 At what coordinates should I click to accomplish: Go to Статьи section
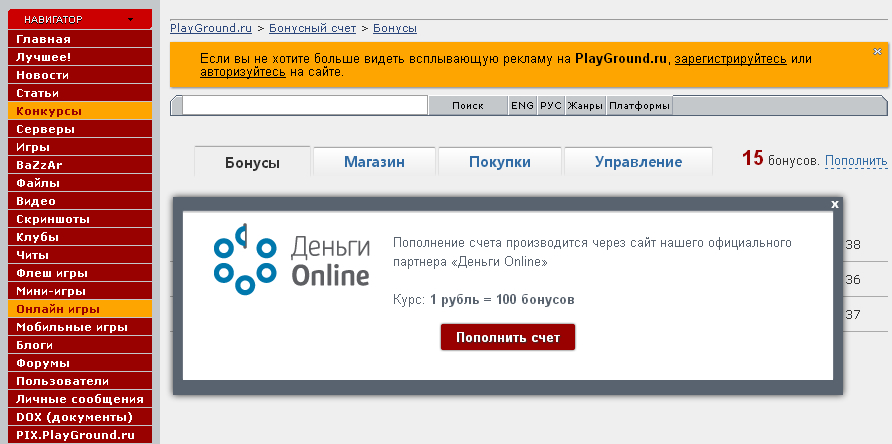(x=80, y=93)
